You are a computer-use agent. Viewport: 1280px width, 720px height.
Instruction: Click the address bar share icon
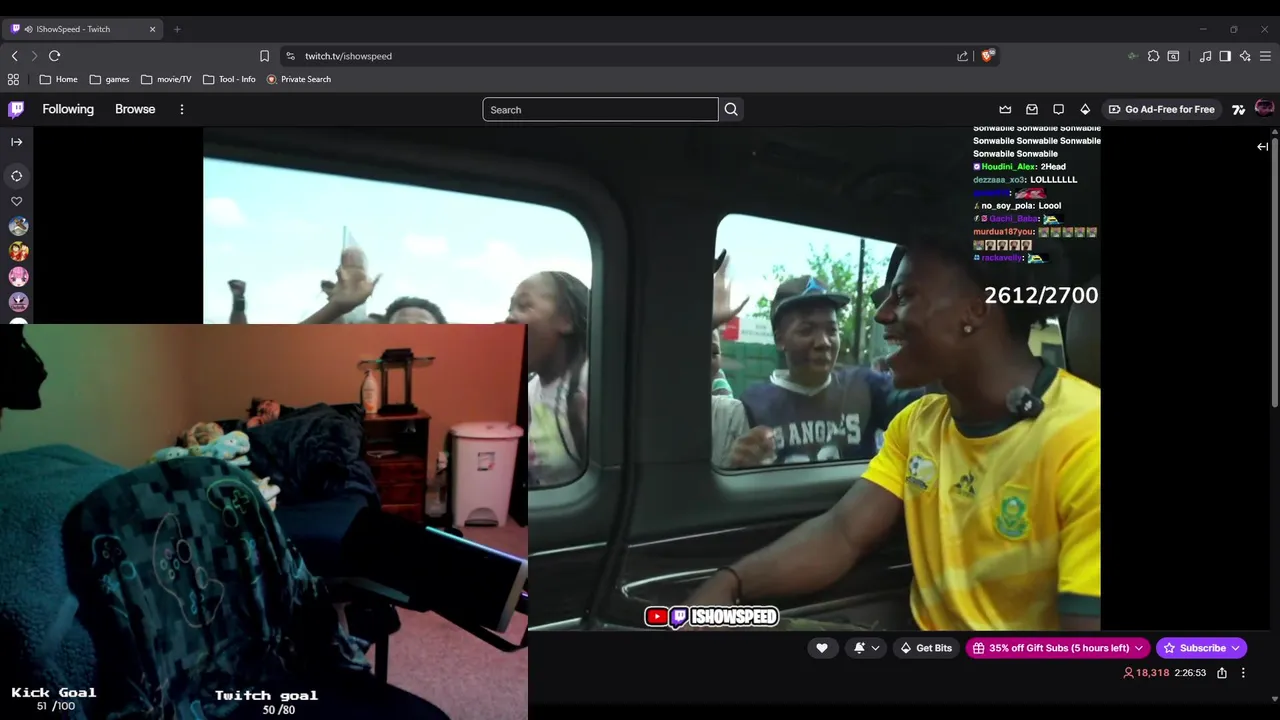(963, 56)
